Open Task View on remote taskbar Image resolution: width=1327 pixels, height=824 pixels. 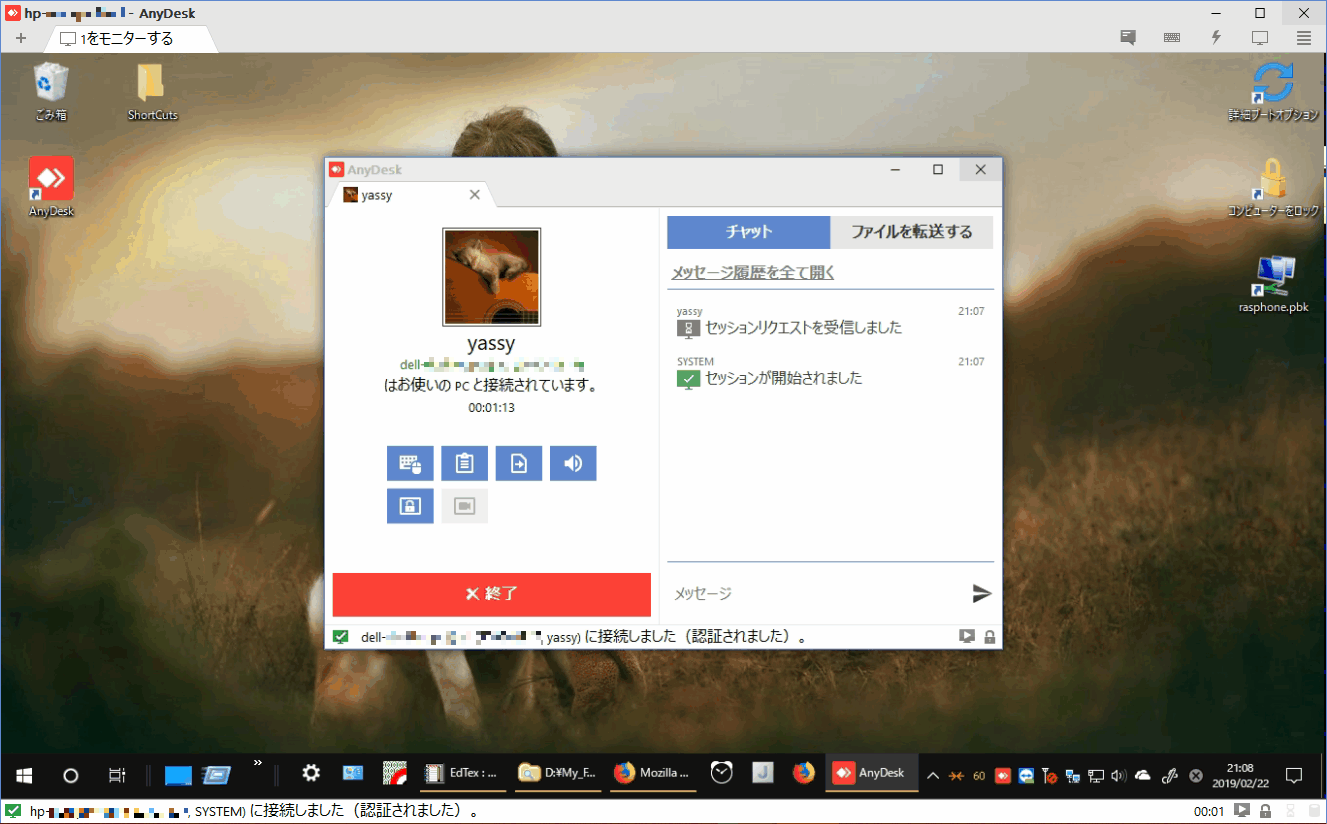coord(116,774)
